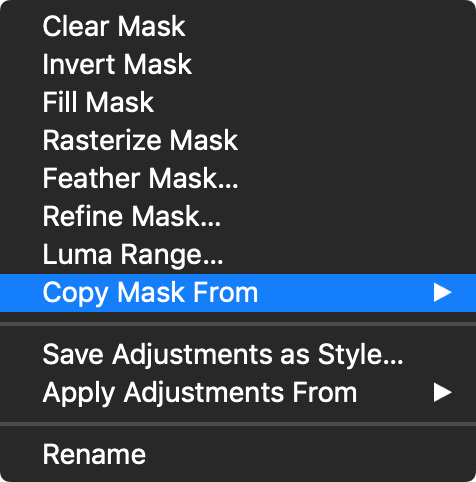Clear the current layer mask
Screen dimensions: 476x482
[x=238, y=26]
